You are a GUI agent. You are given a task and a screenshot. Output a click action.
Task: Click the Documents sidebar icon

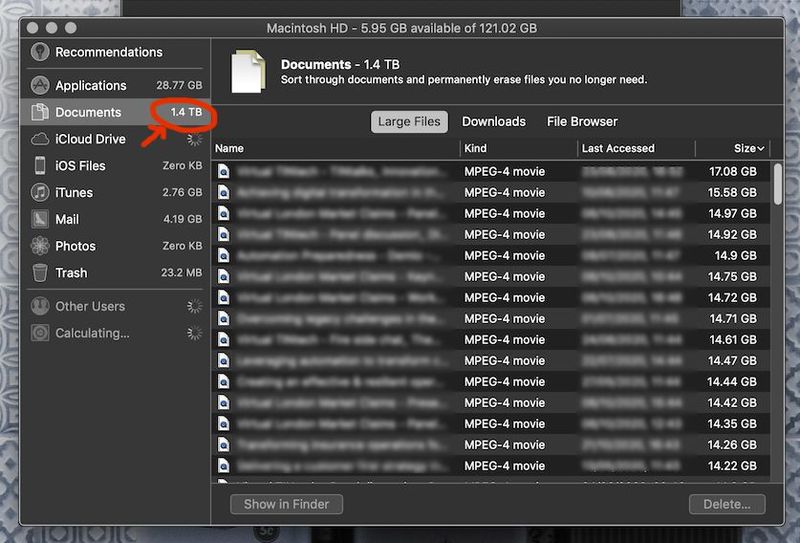click(x=40, y=112)
